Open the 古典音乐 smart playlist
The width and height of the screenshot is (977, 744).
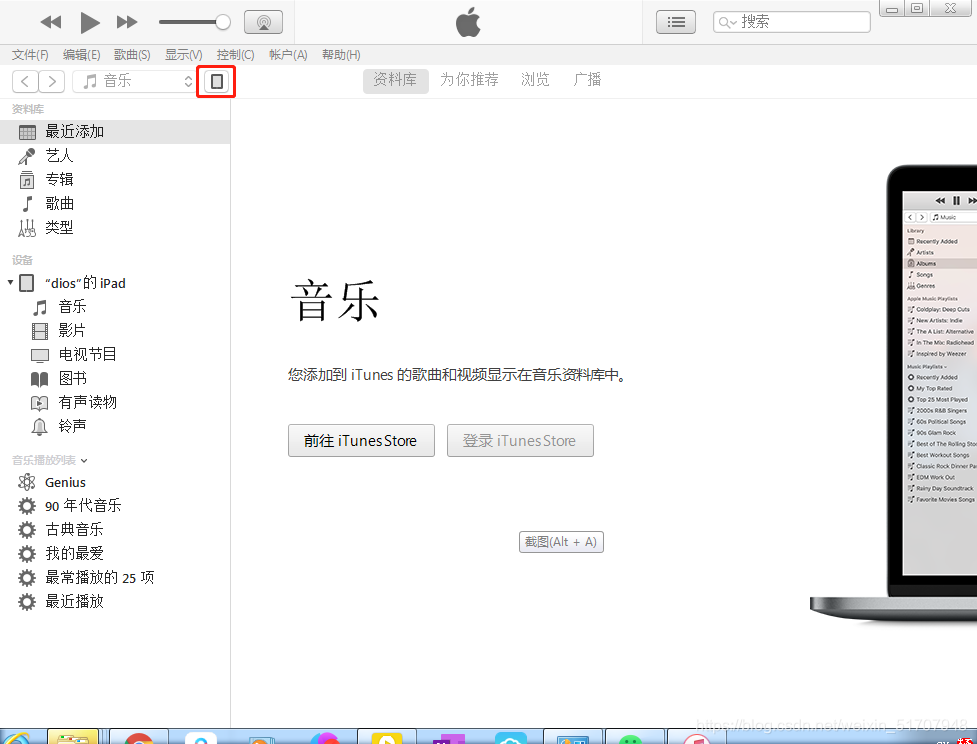click(115, 530)
